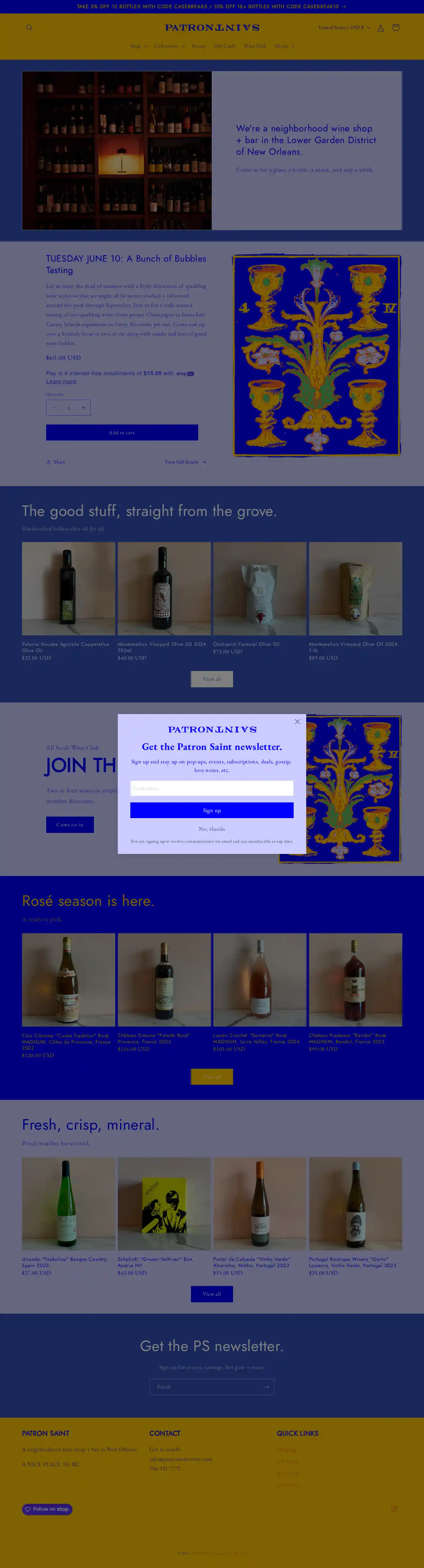Open the United States USD currency selector
This screenshot has width=424, height=1568.
pos(344,27)
